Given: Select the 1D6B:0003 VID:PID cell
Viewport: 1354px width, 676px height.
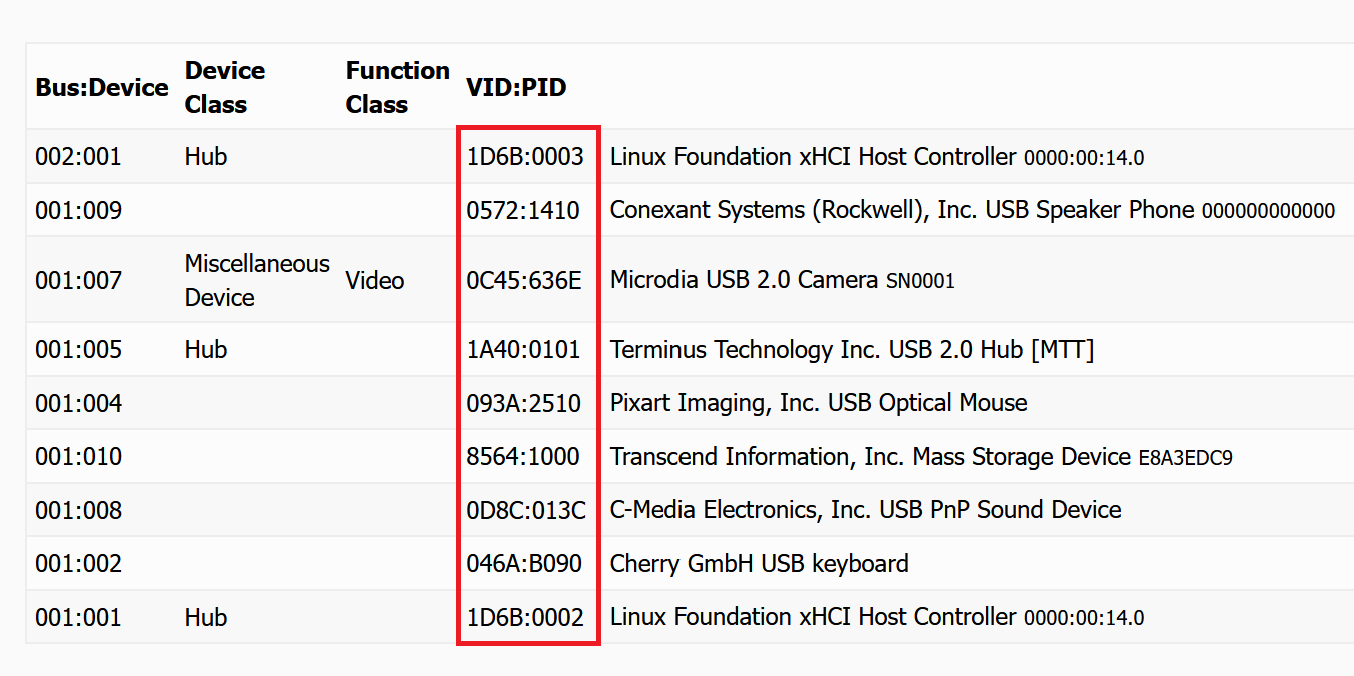Looking at the screenshot, I should [525, 157].
